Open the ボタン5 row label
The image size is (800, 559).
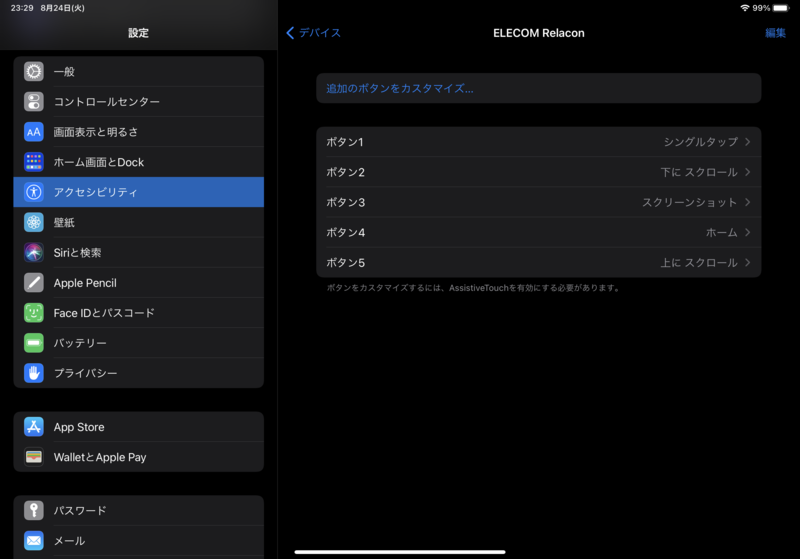(x=345, y=262)
